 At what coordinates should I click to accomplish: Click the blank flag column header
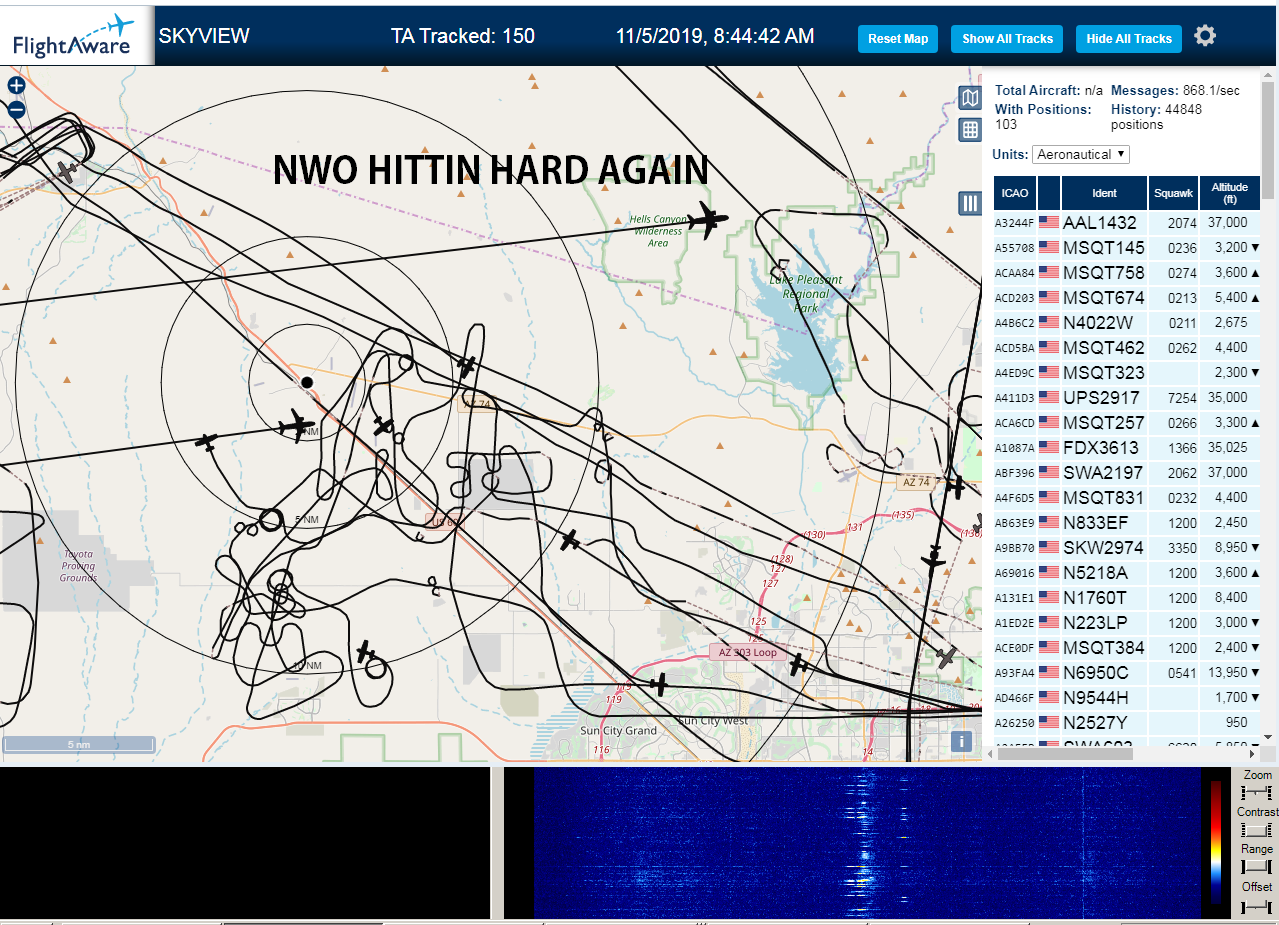(1049, 193)
